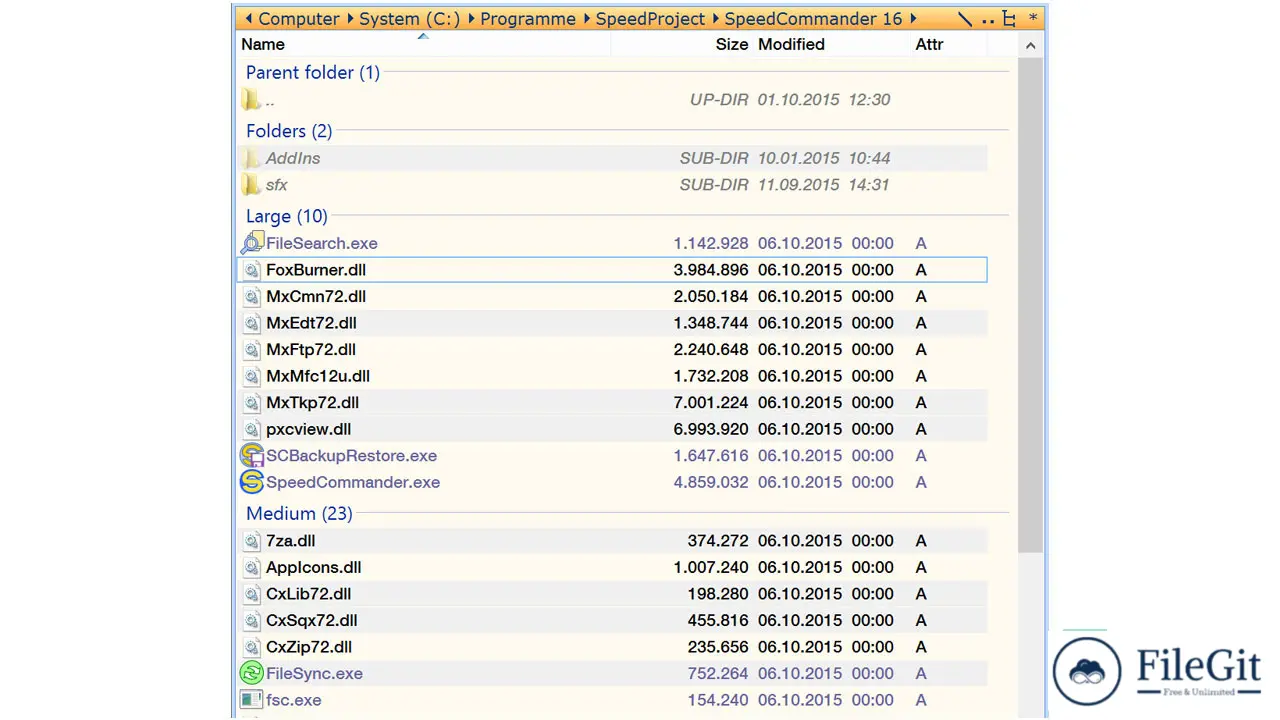
Task: Select the fsc.exe file name
Action: pos(294,700)
